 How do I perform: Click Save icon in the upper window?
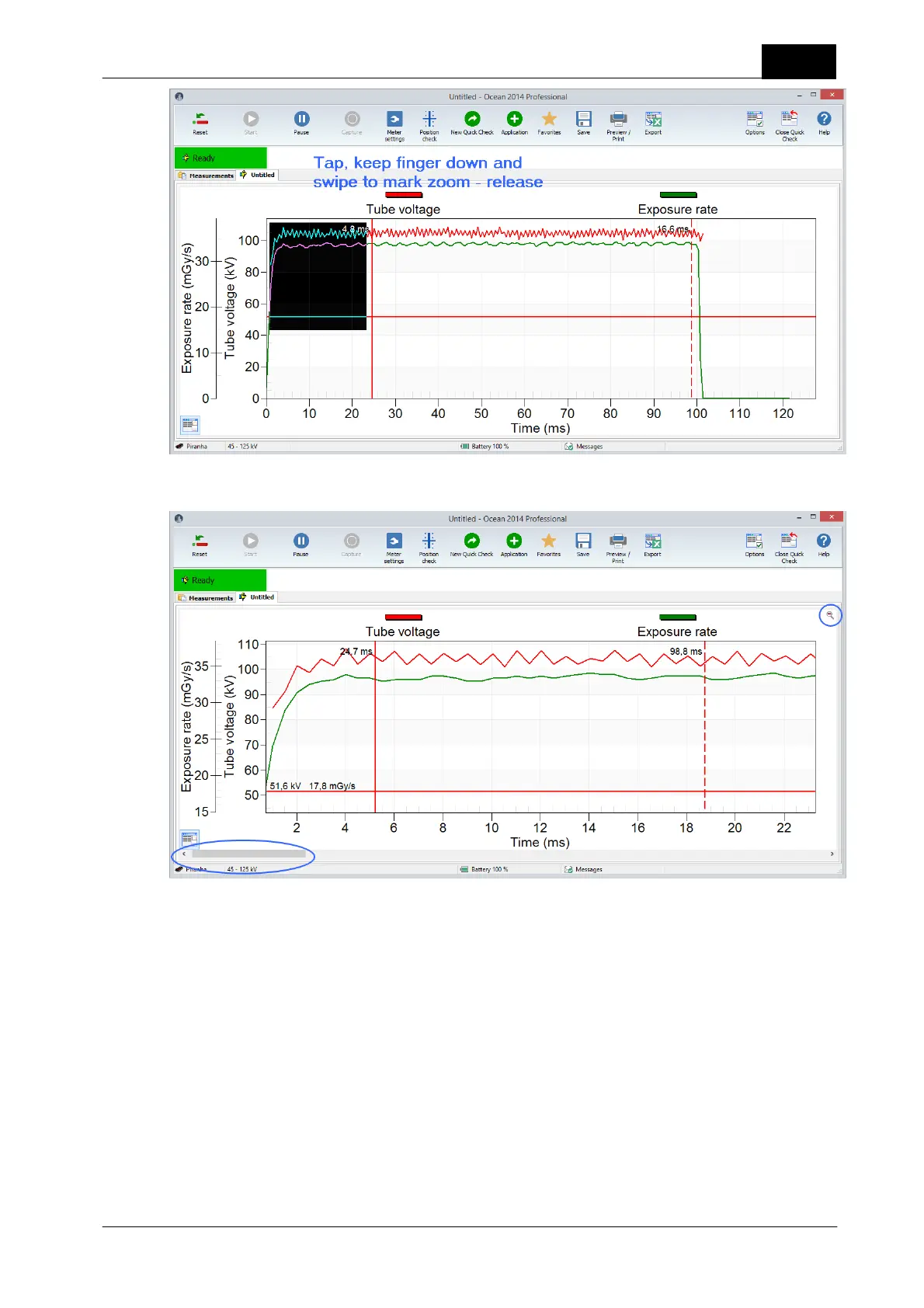584,123
